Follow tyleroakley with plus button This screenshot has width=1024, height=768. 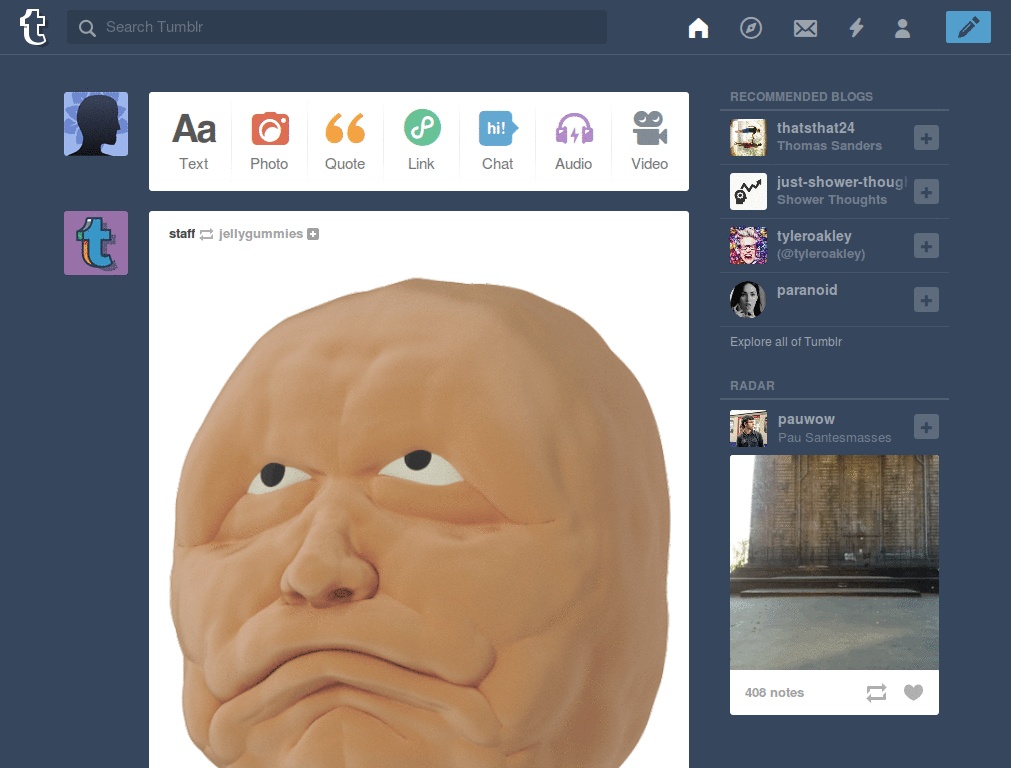(x=926, y=246)
